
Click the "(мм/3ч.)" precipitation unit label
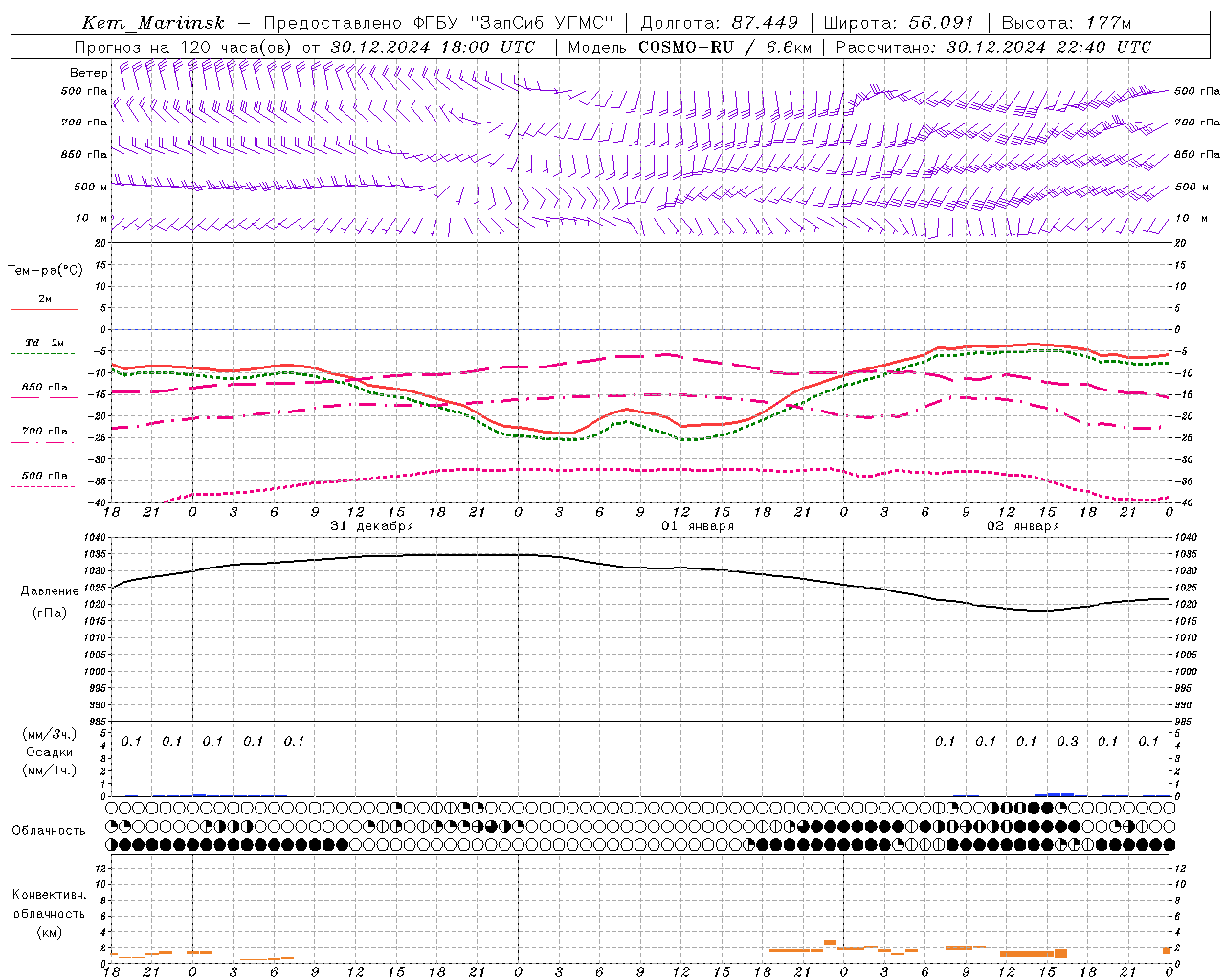point(49,734)
